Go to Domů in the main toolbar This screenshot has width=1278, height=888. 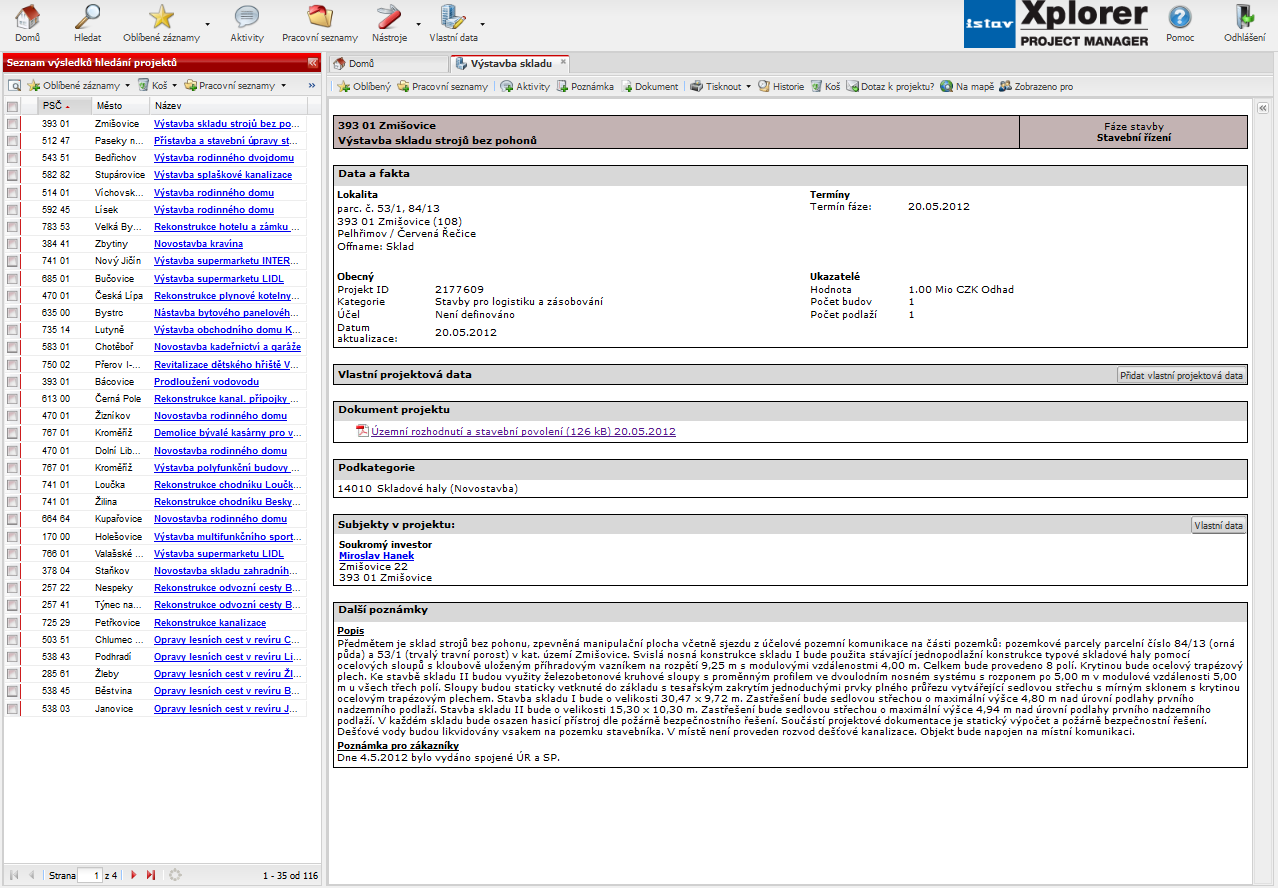[27, 24]
